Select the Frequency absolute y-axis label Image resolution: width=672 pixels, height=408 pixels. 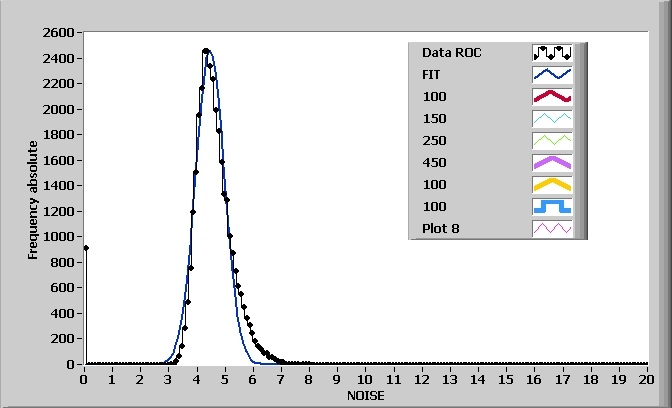[33, 200]
